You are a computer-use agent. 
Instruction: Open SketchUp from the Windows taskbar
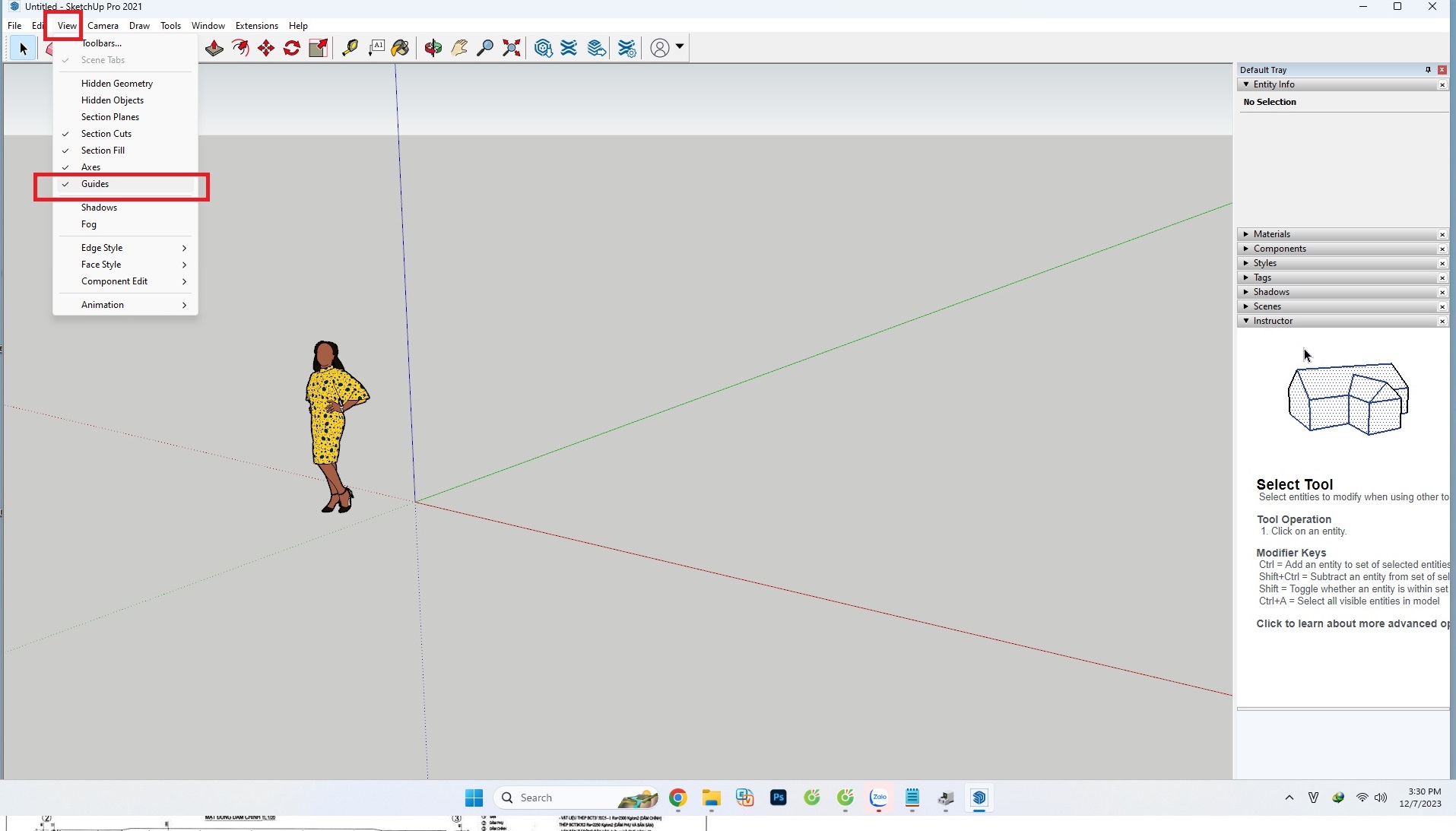point(979,798)
